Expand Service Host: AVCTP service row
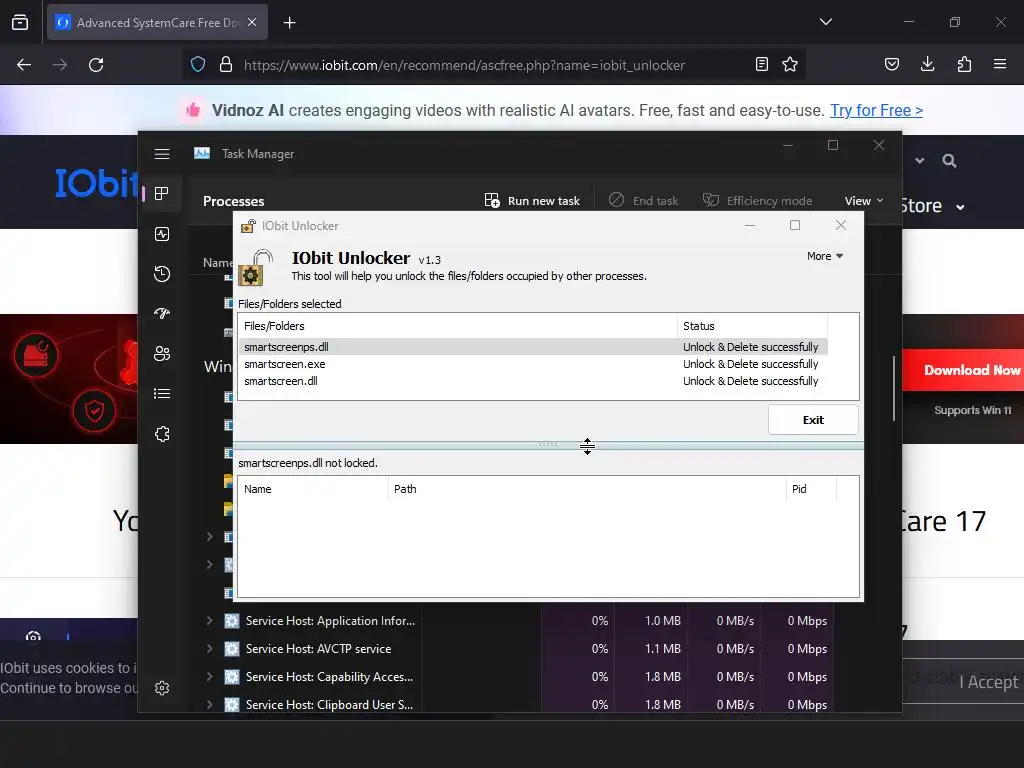This screenshot has width=1024, height=768. pos(210,648)
